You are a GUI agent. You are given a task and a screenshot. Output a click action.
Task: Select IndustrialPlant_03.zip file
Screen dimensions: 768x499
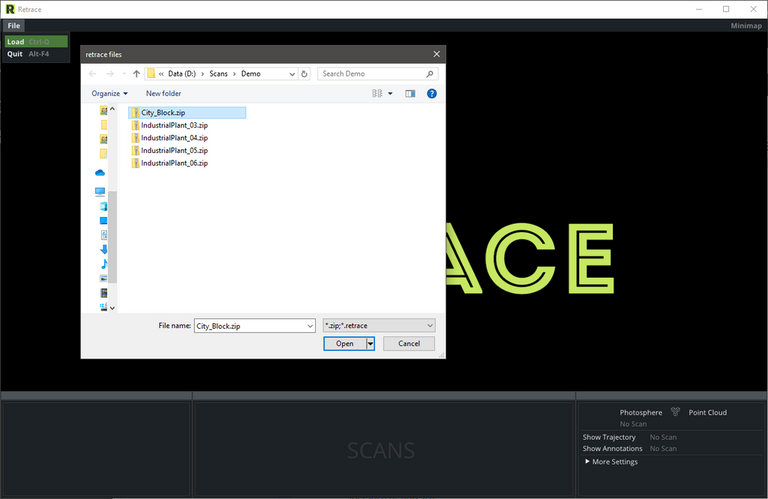coord(169,125)
